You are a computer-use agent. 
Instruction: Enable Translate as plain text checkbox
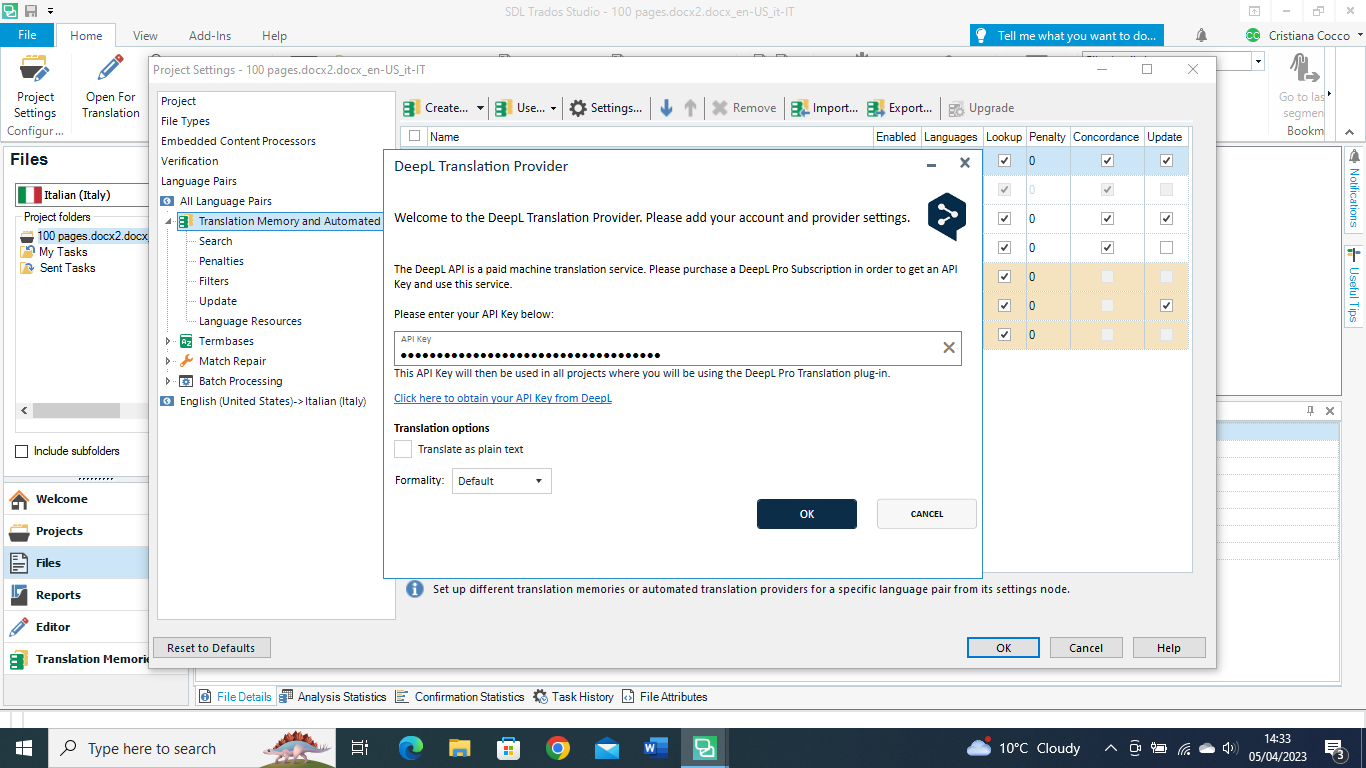pos(403,449)
